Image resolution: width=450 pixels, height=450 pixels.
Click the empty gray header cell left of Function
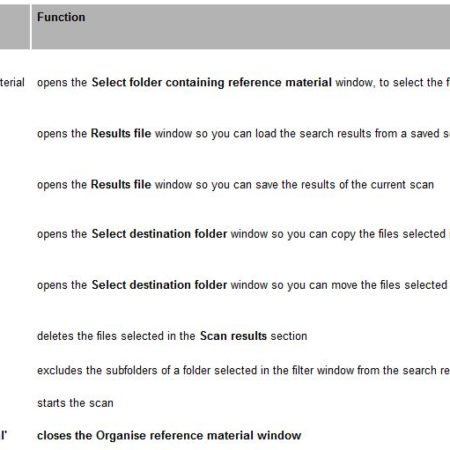tap(15, 27)
